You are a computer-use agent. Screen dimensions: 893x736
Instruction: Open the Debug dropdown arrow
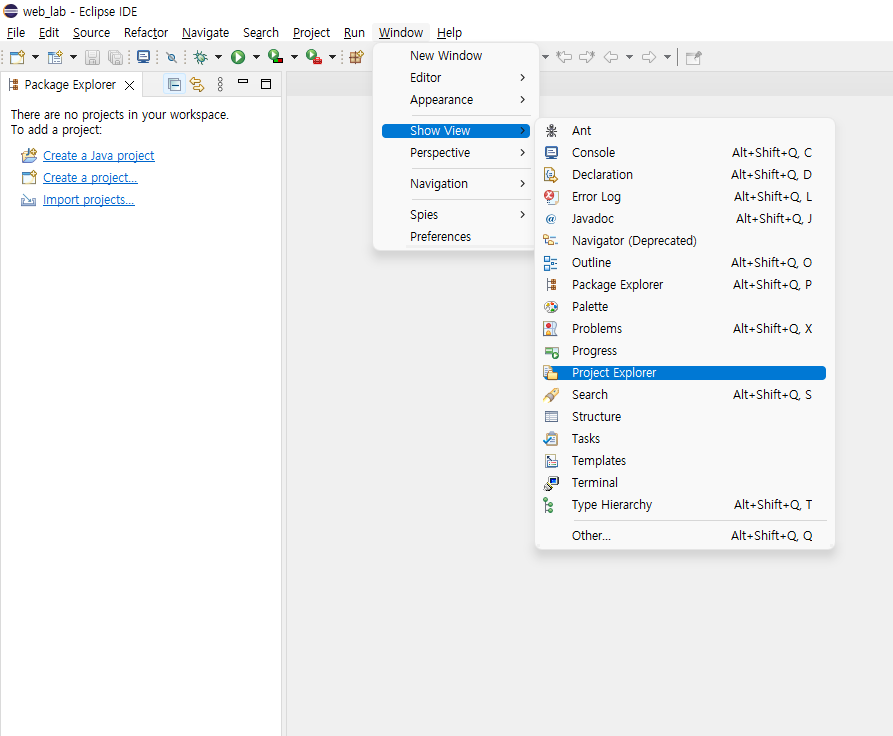point(218,57)
